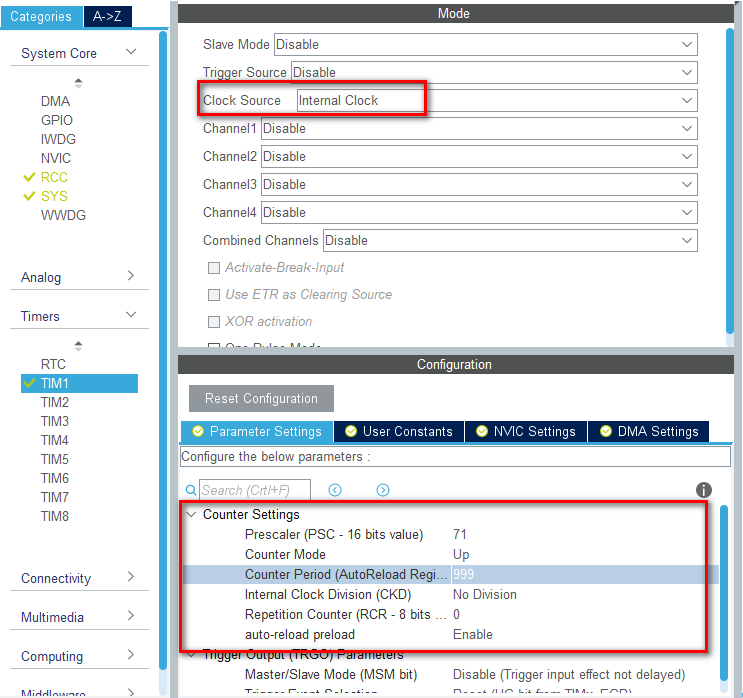Click the Master/Slave Mode Disable value

point(569,674)
